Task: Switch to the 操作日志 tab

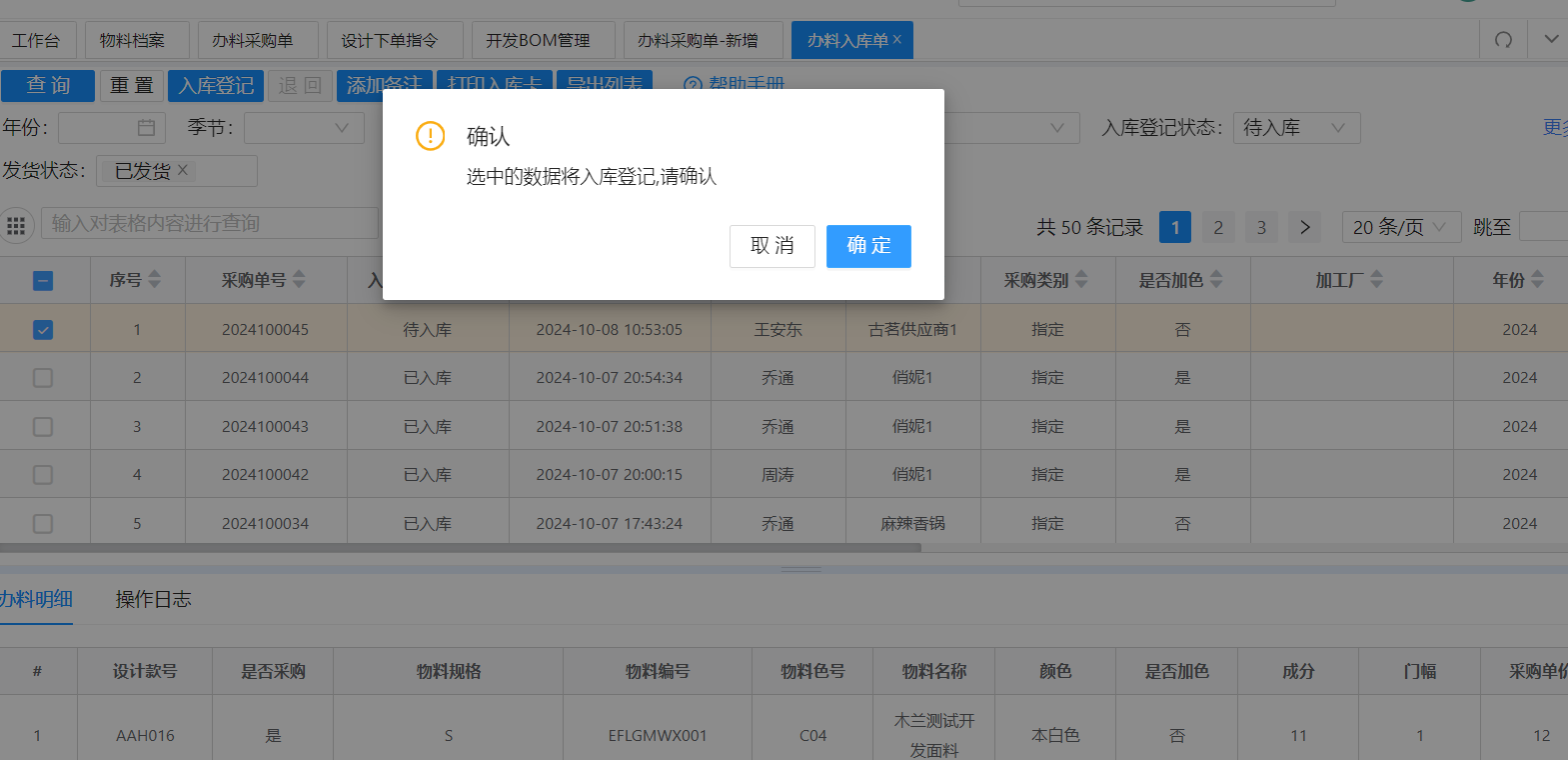Action: [x=153, y=599]
